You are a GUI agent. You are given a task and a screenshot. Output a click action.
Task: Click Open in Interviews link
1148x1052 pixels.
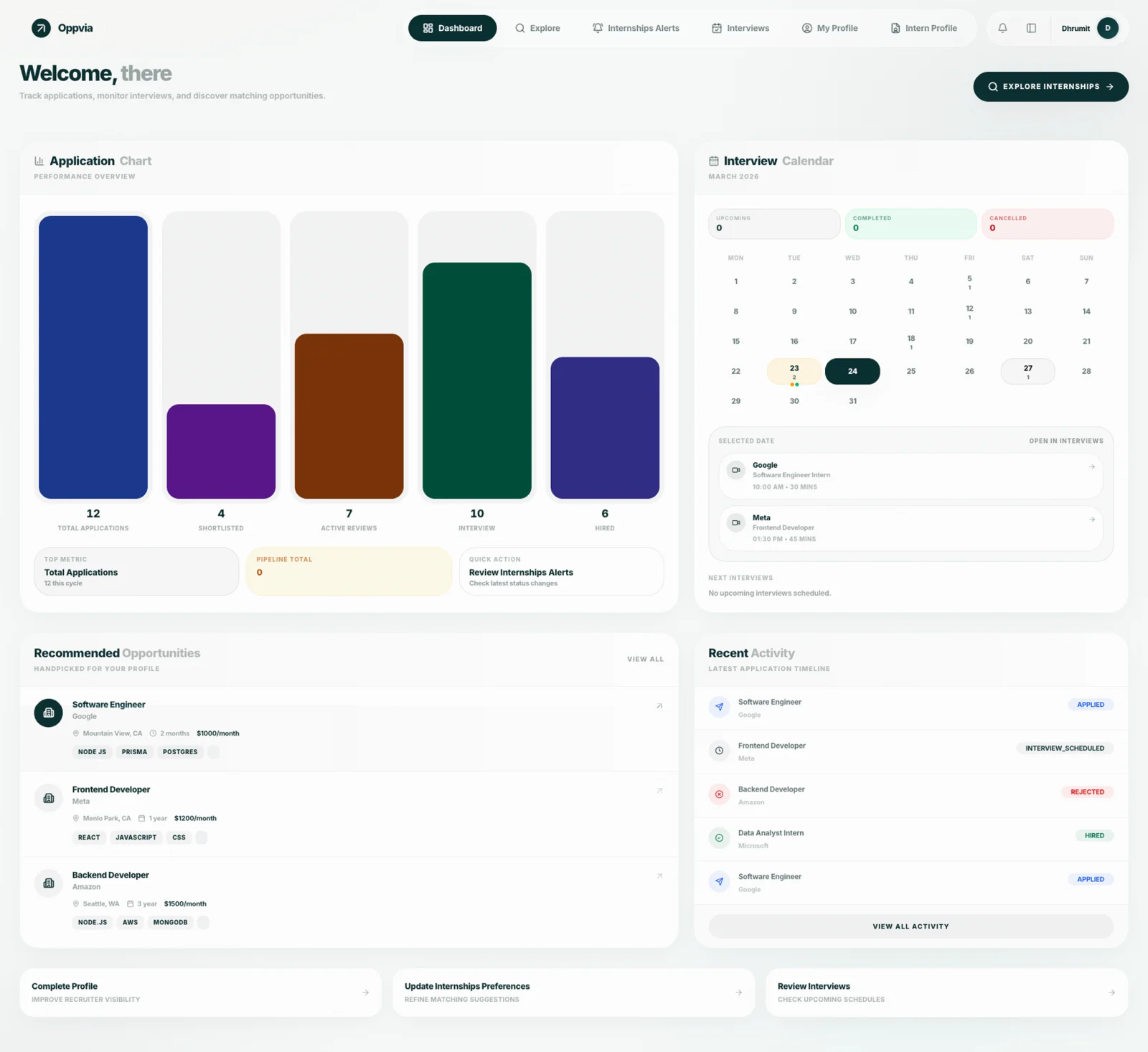click(x=1066, y=441)
